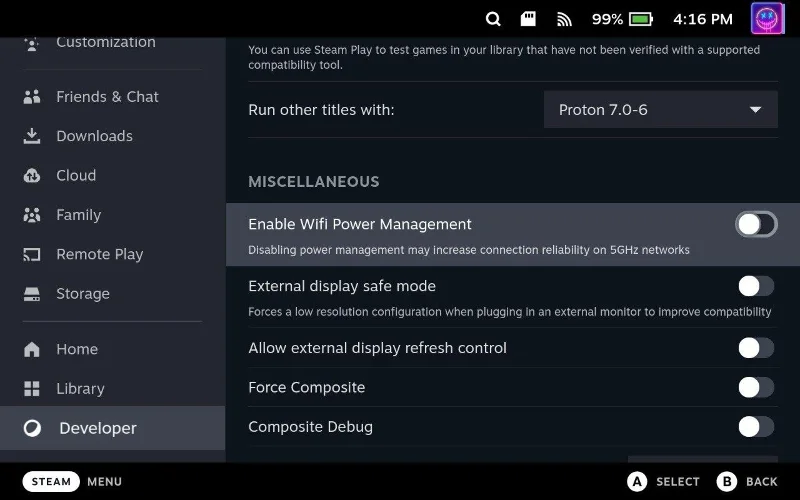This screenshot has height=500, width=800.
Task: Click the wireless network status icon
Action: point(564,19)
